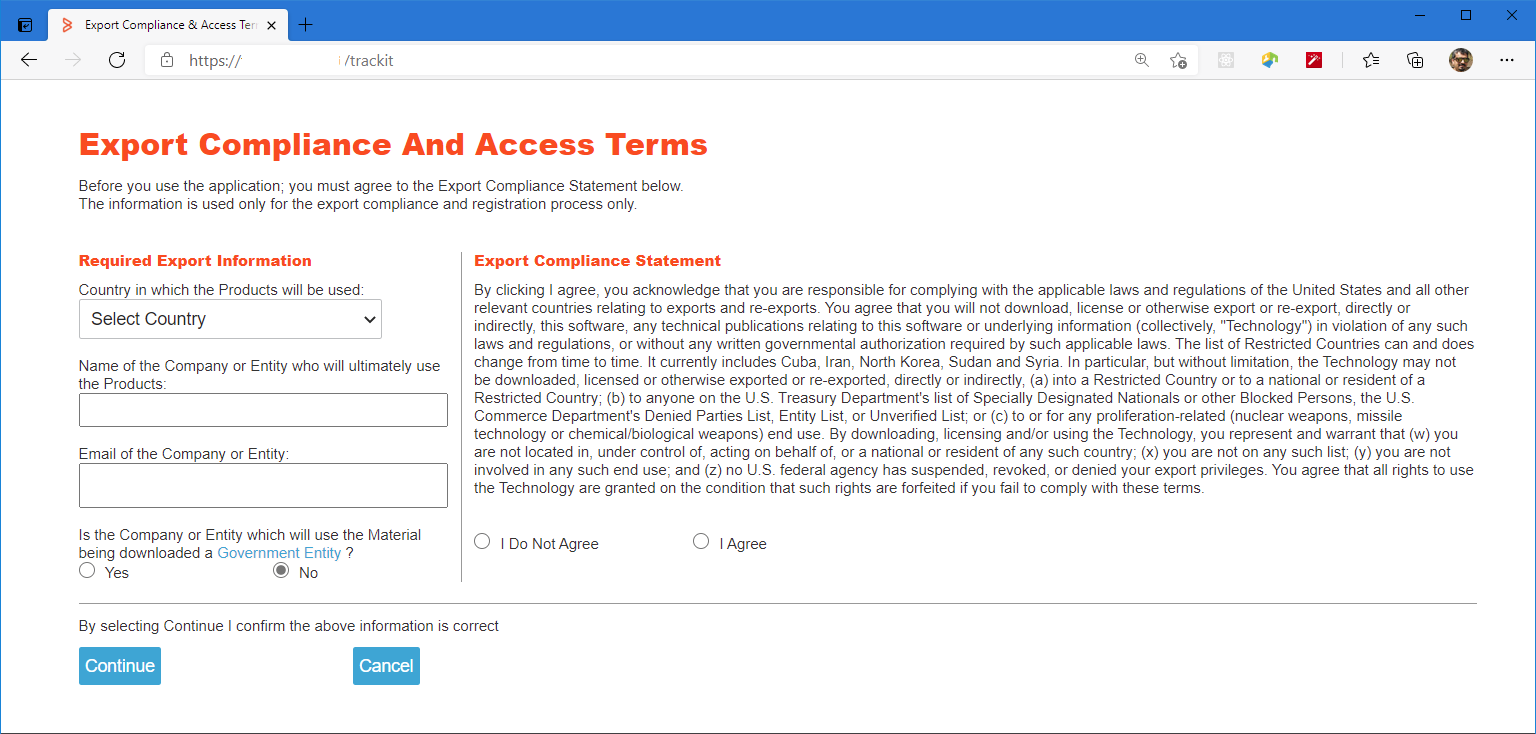Click the browser back arrow
This screenshot has width=1536, height=734.
[x=29, y=60]
